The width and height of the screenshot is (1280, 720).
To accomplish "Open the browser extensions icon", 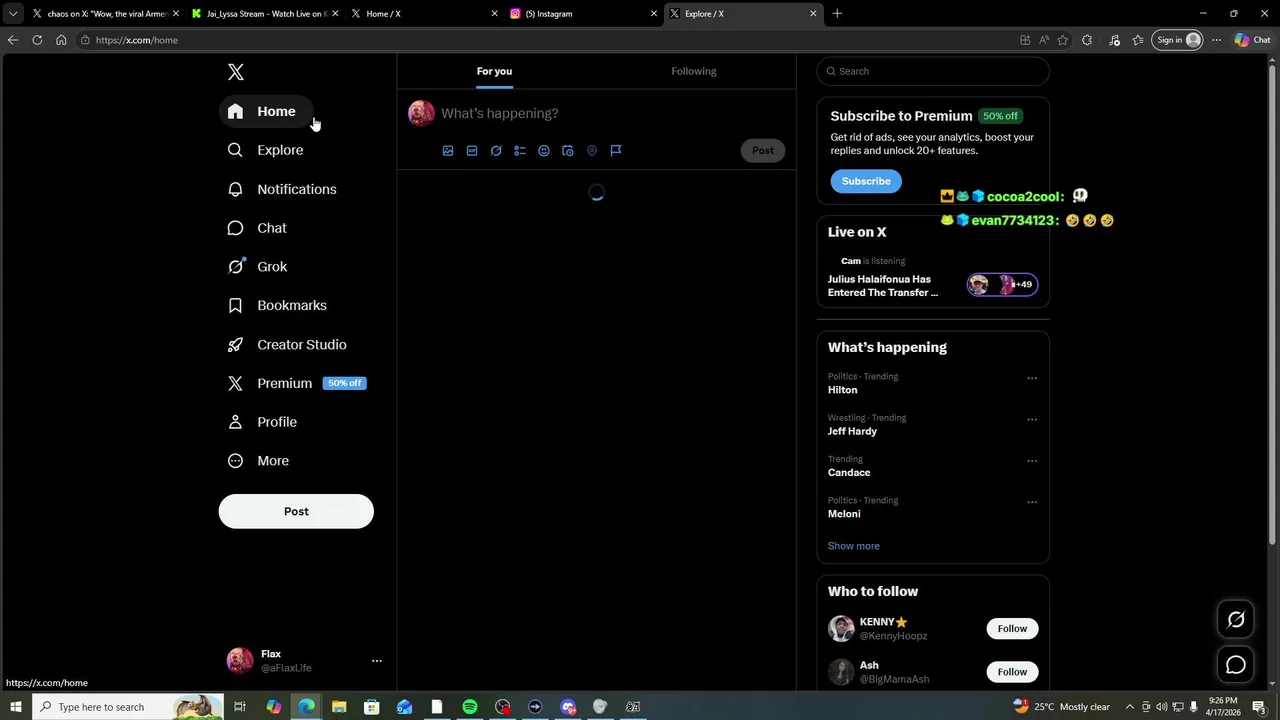I will point(1087,40).
